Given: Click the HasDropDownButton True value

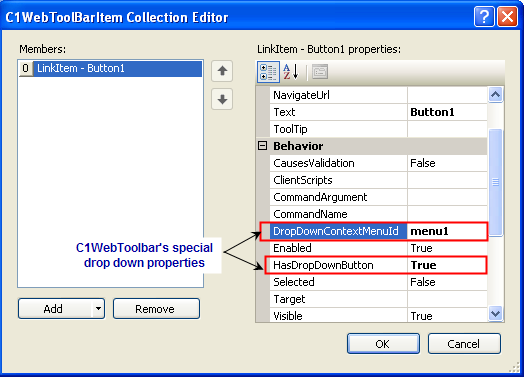Looking at the screenshot, I should [x=447, y=265].
